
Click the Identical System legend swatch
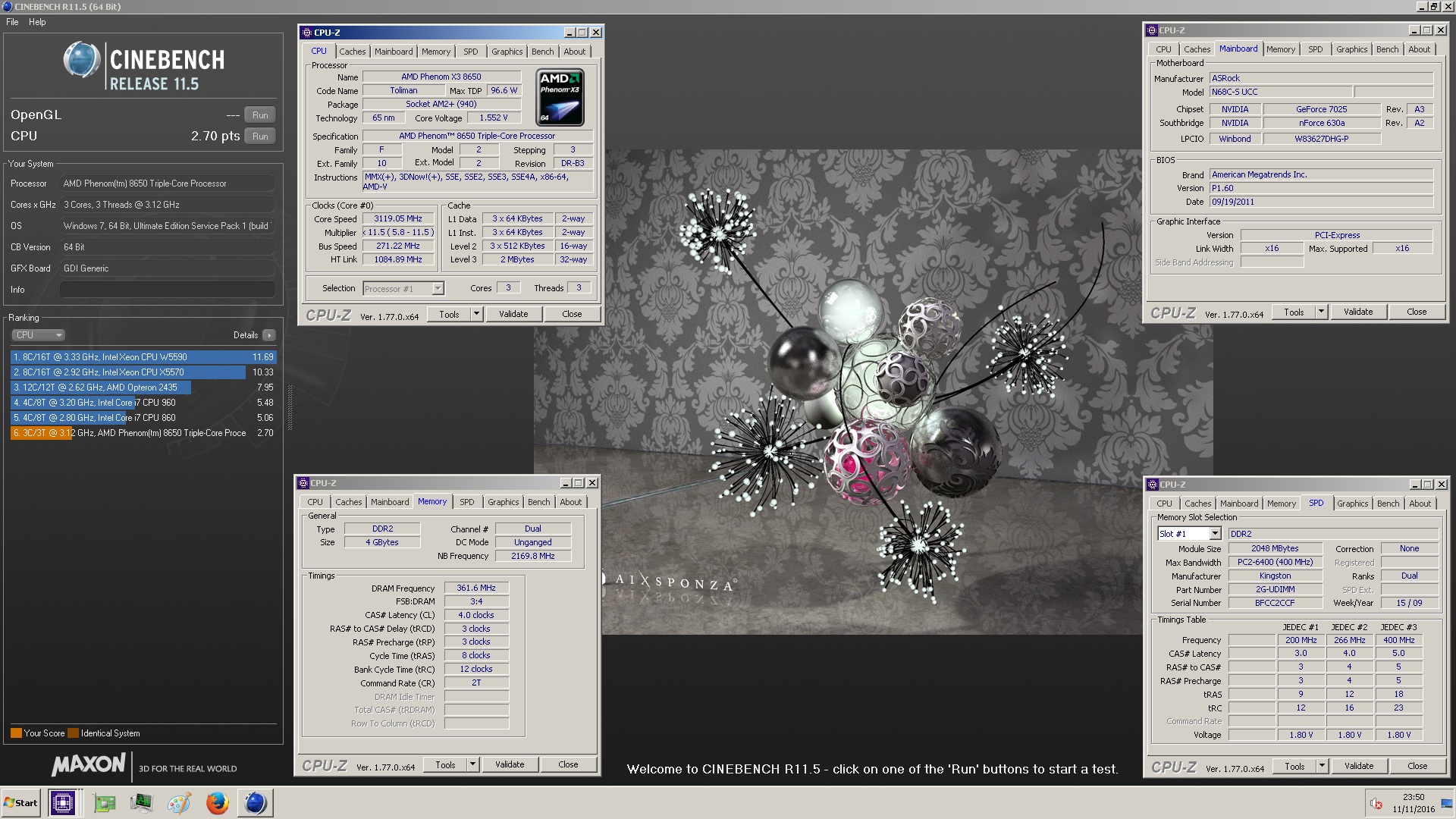[73, 733]
